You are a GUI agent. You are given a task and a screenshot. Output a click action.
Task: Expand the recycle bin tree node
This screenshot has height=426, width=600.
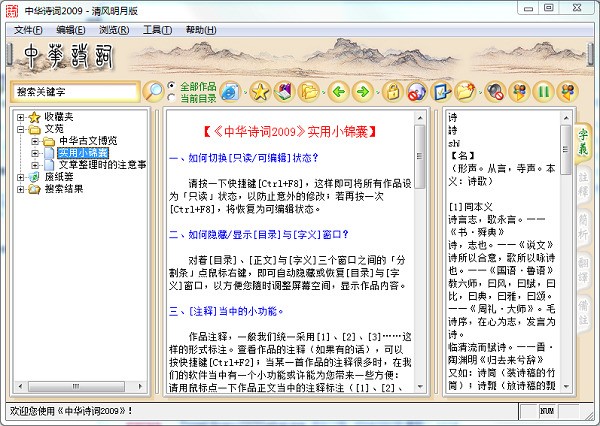pos(21,177)
